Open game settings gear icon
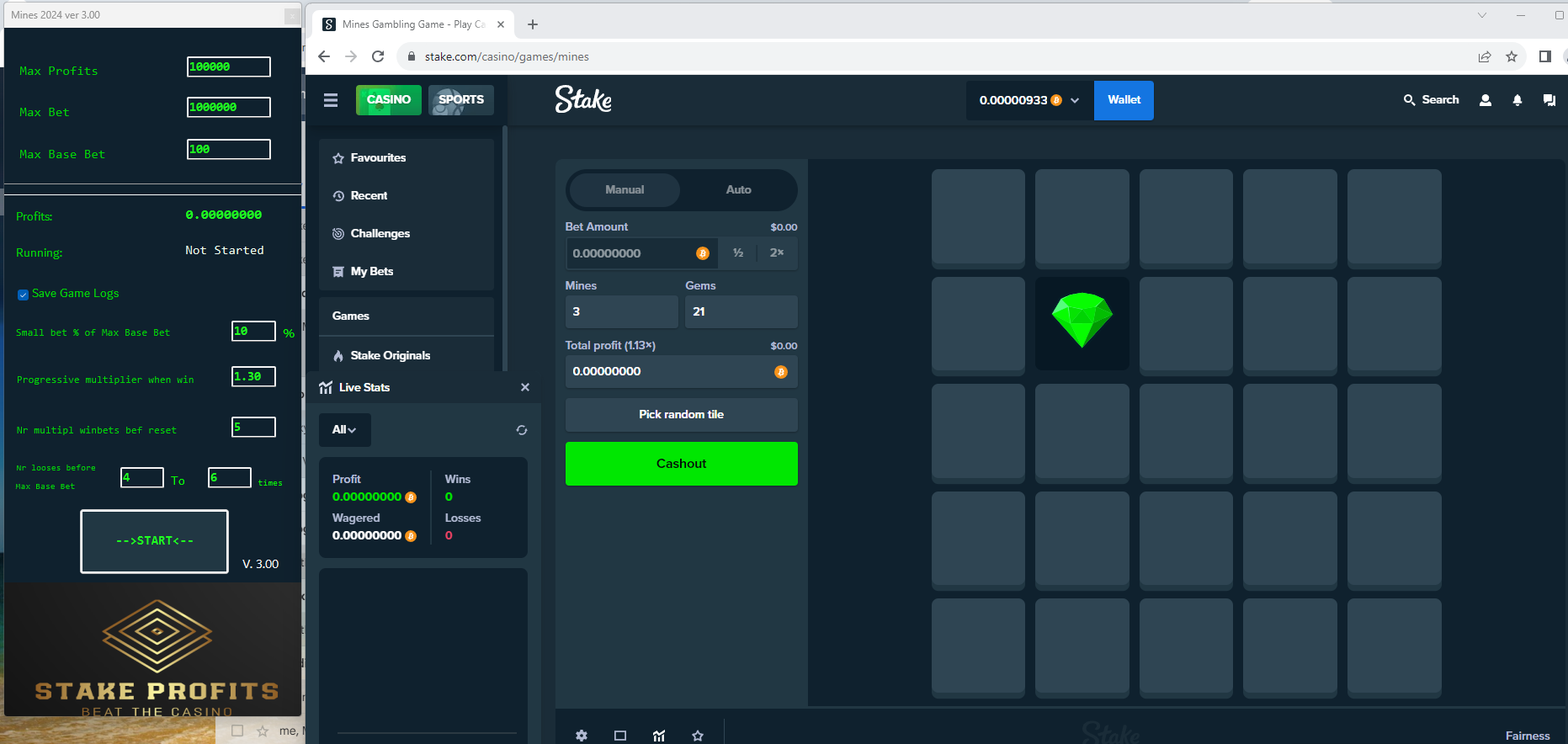1568x744 pixels. [582, 736]
